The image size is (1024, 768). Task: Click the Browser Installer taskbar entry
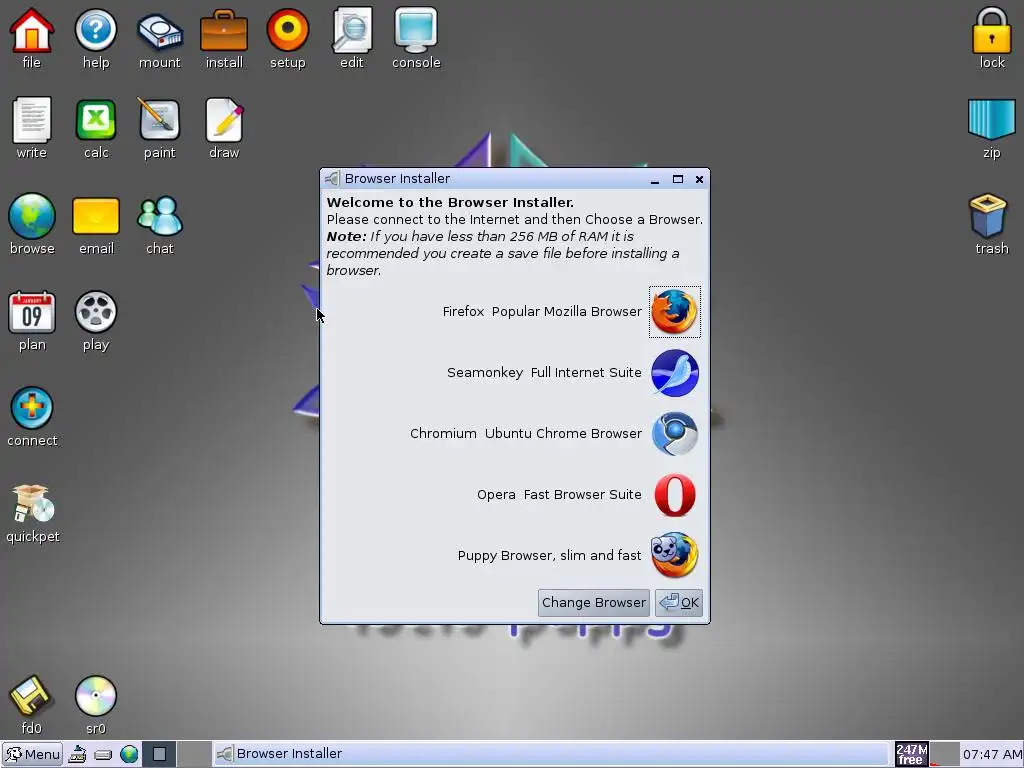click(x=550, y=754)
